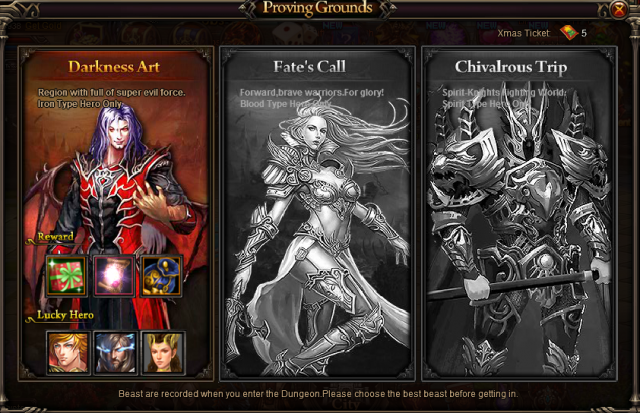The width and height of the screenshot is (640, 413).
Task: Click the blue and gold helmet reward
Action: tap(162, 276)
